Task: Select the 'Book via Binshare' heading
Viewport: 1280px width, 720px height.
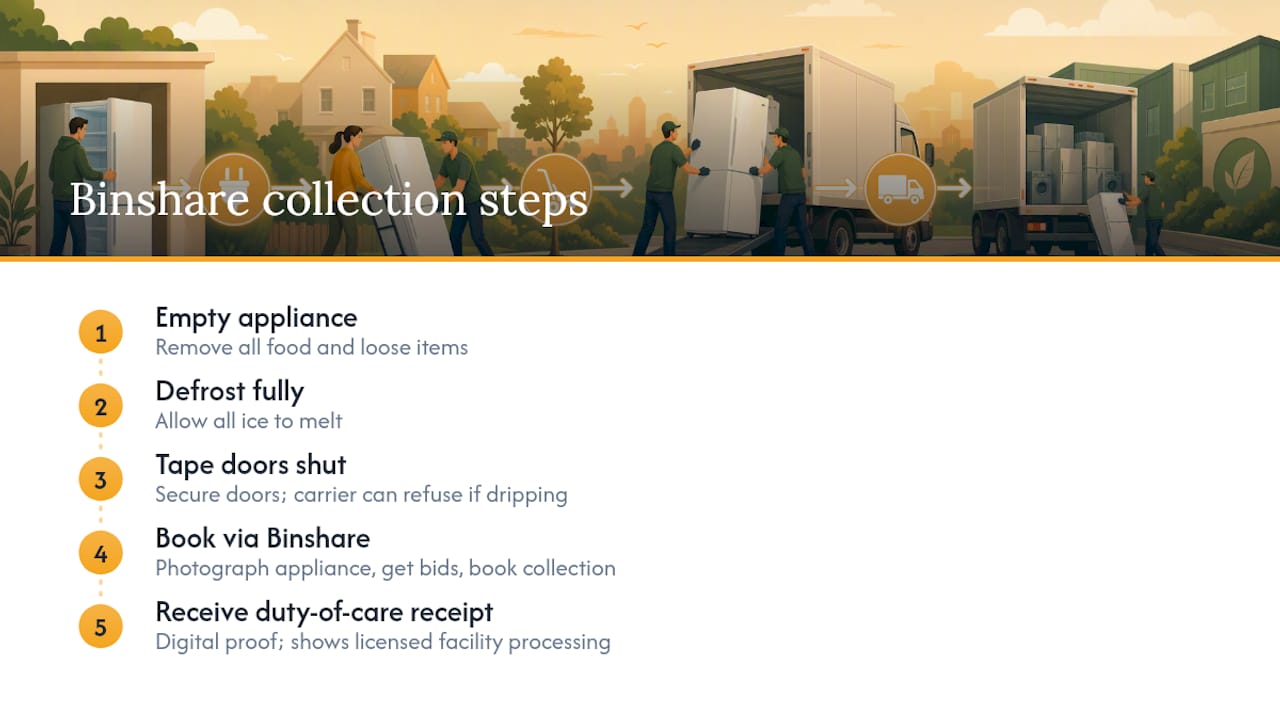Action: [x=263, y=538]
